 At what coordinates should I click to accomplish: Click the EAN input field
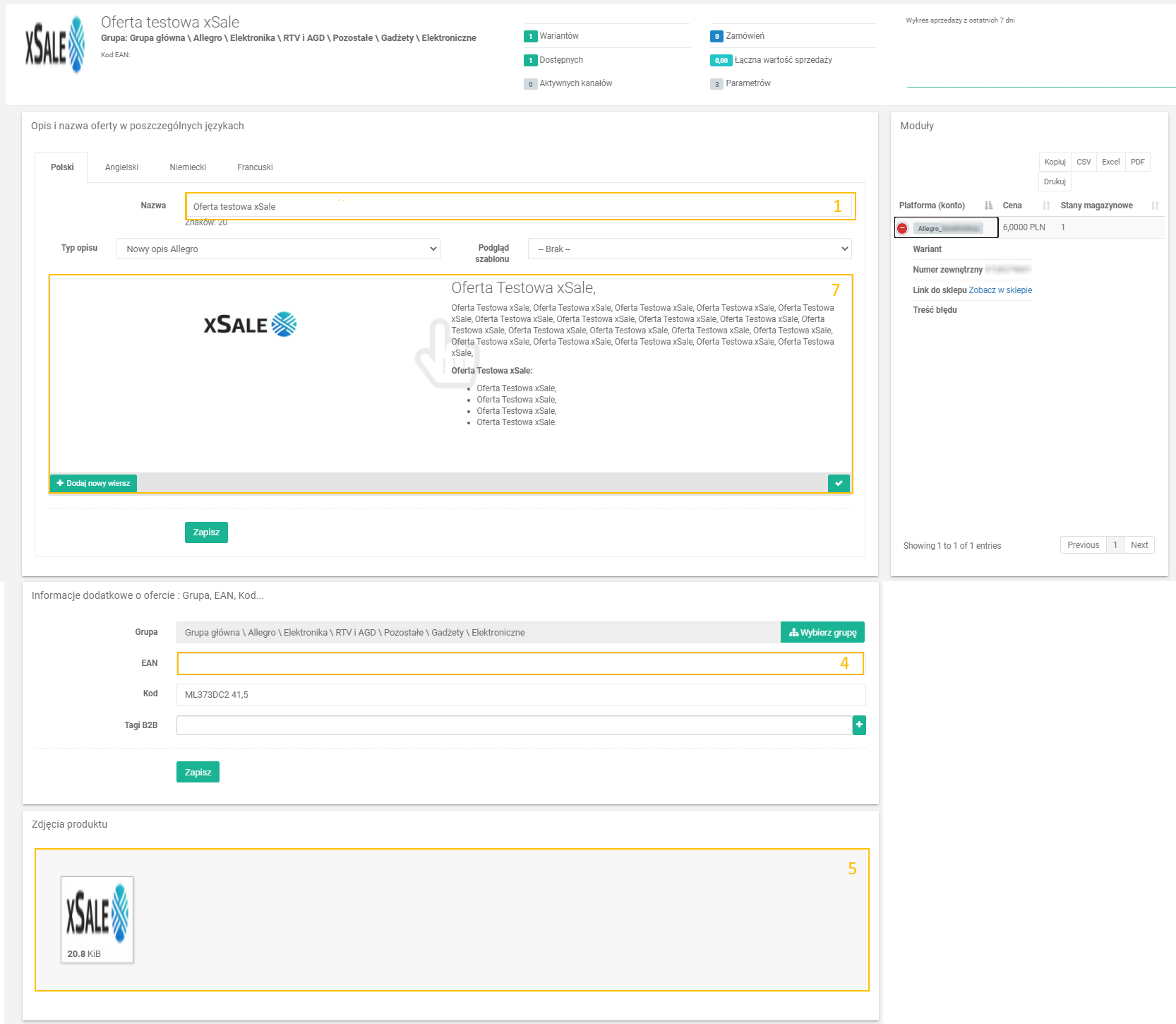click(508, 663)
